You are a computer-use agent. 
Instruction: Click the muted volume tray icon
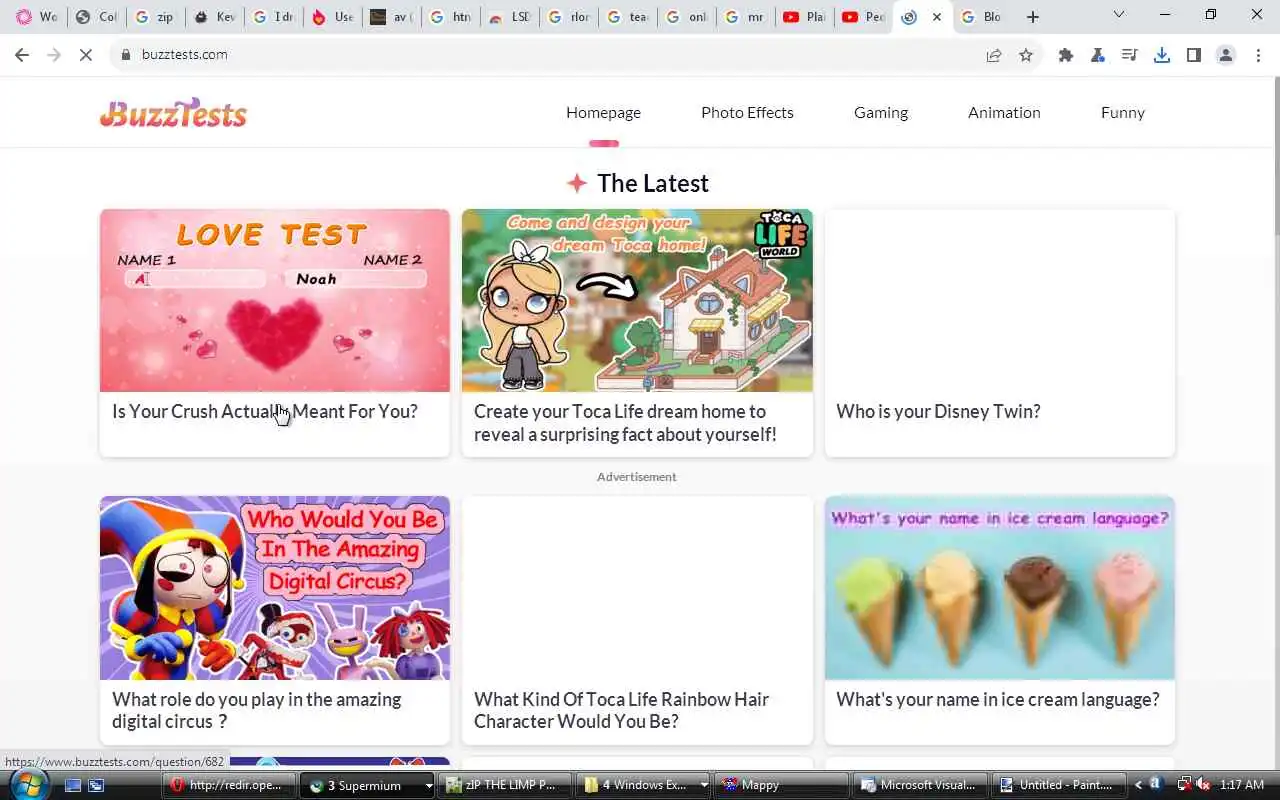coord(1203,785)
